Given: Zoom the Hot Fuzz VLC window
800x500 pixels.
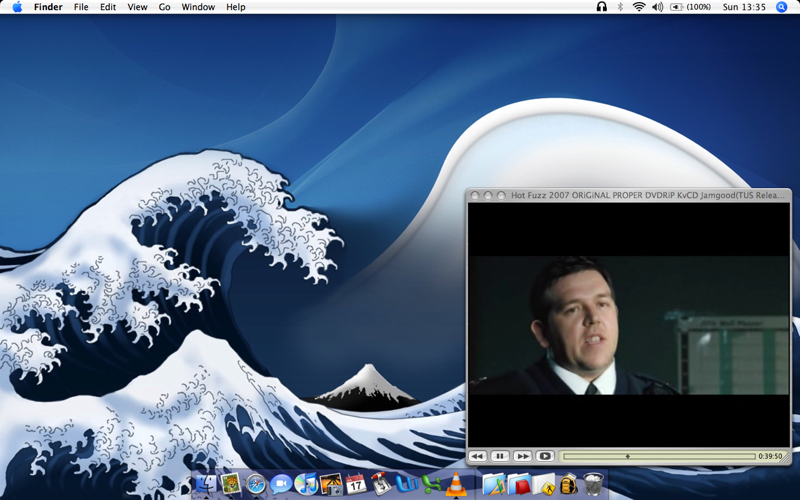Looking at the screenshot, I should [x=501, y=195].
